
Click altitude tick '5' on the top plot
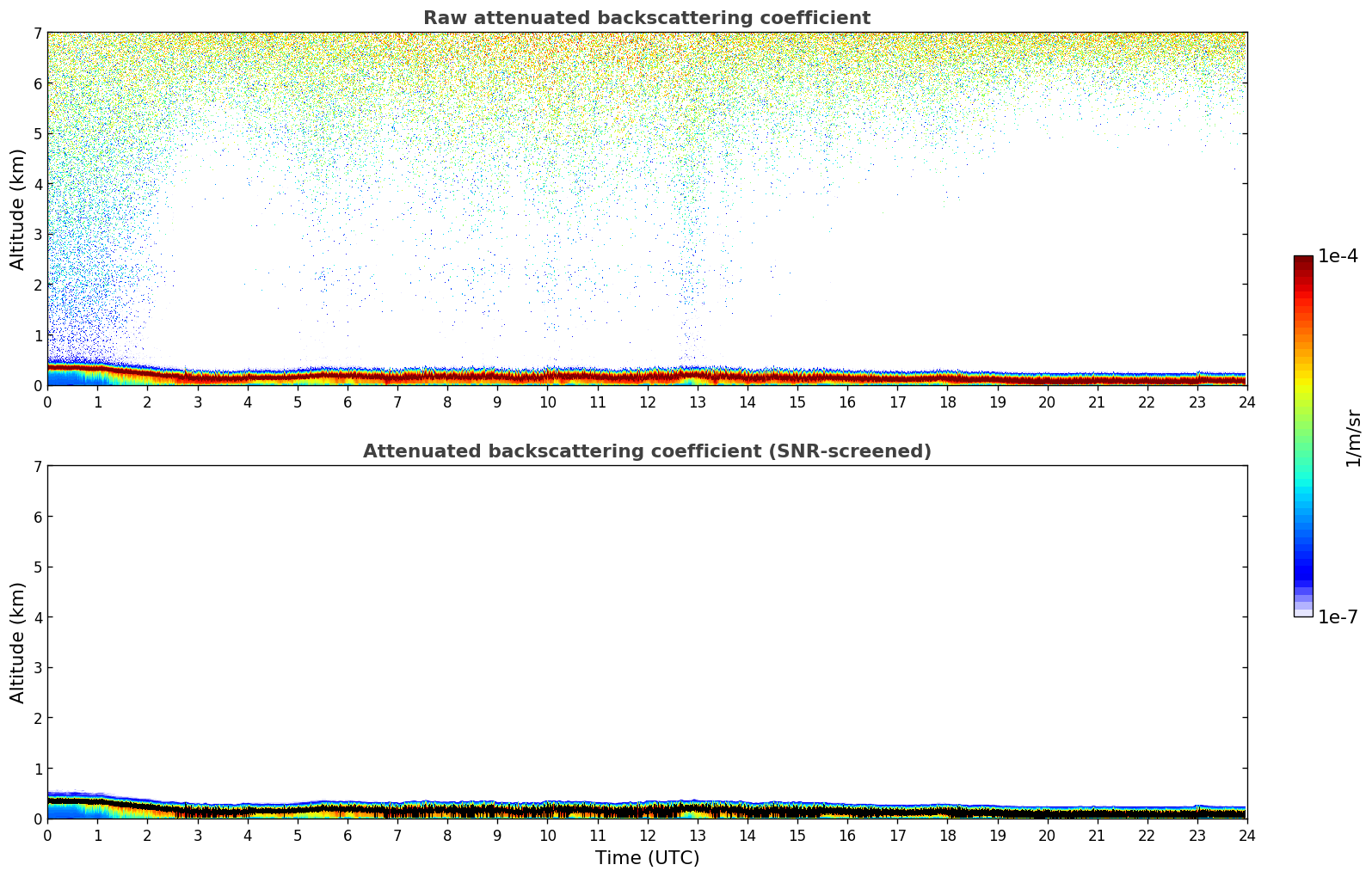37,134
